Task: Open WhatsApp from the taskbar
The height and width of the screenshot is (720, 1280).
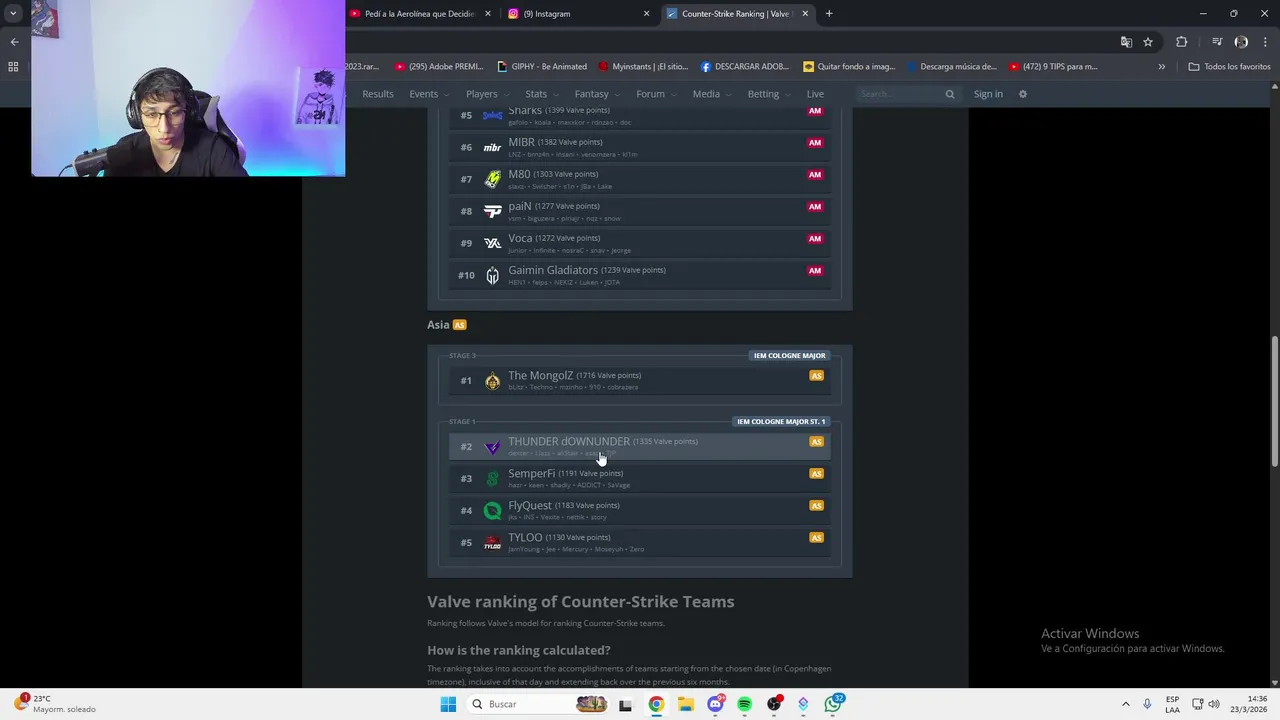Action: click(833, 704)
